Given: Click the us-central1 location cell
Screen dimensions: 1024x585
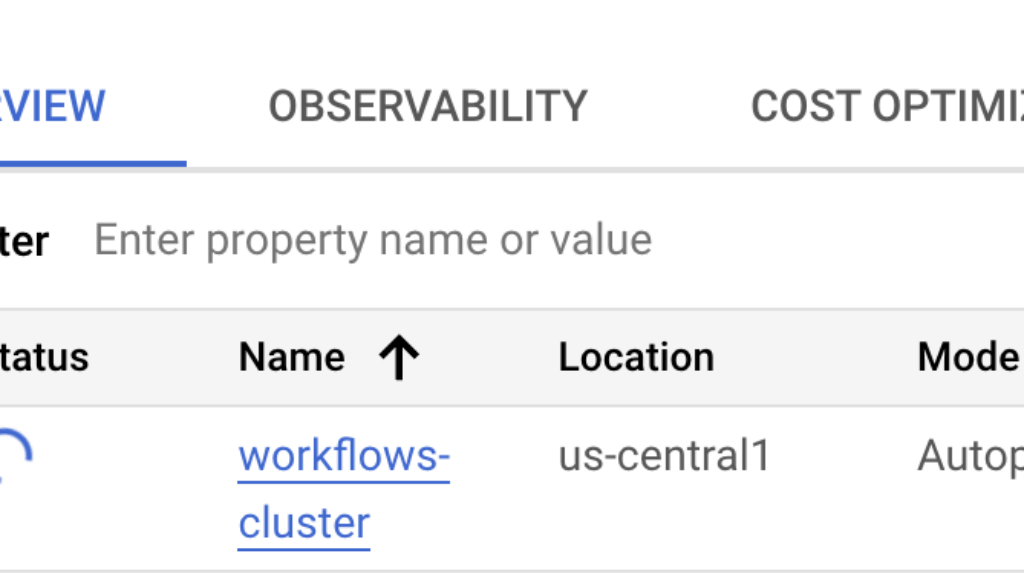Looking at the screenshot, I should 664,456.
